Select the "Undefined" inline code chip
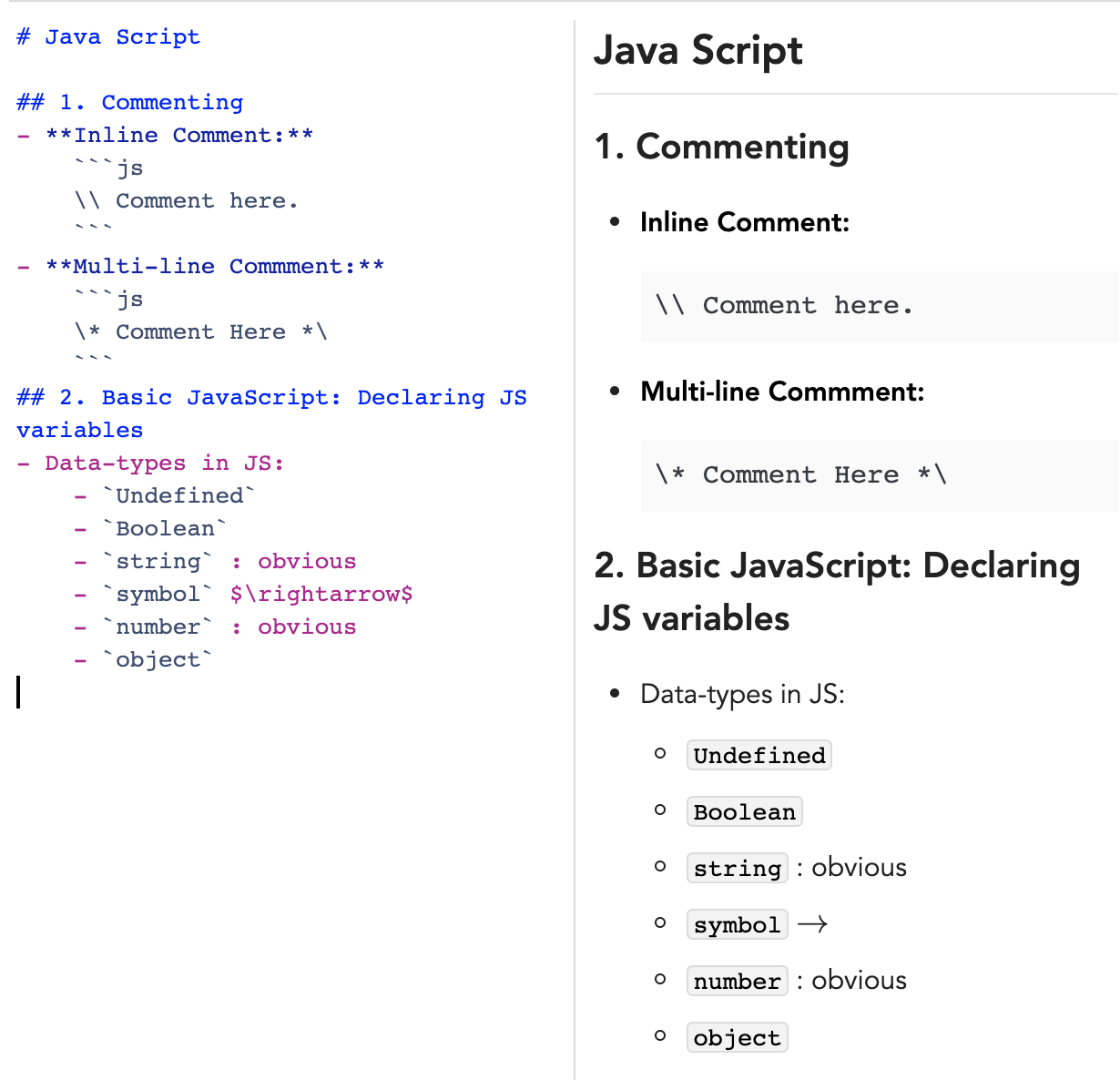This screenshot has width=1120, height=1080. 759,754
